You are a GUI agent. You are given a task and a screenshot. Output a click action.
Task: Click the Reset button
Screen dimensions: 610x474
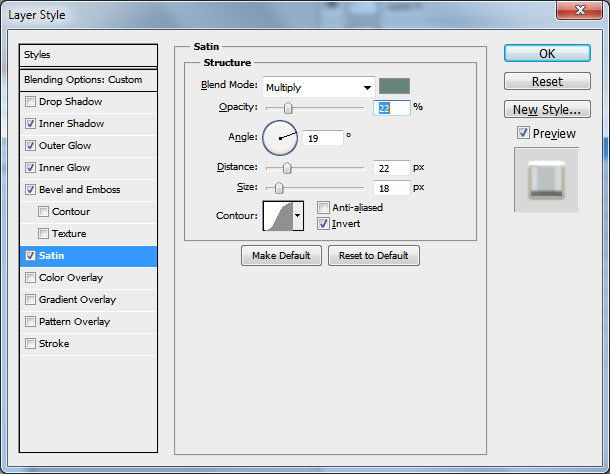pos(547,81)
